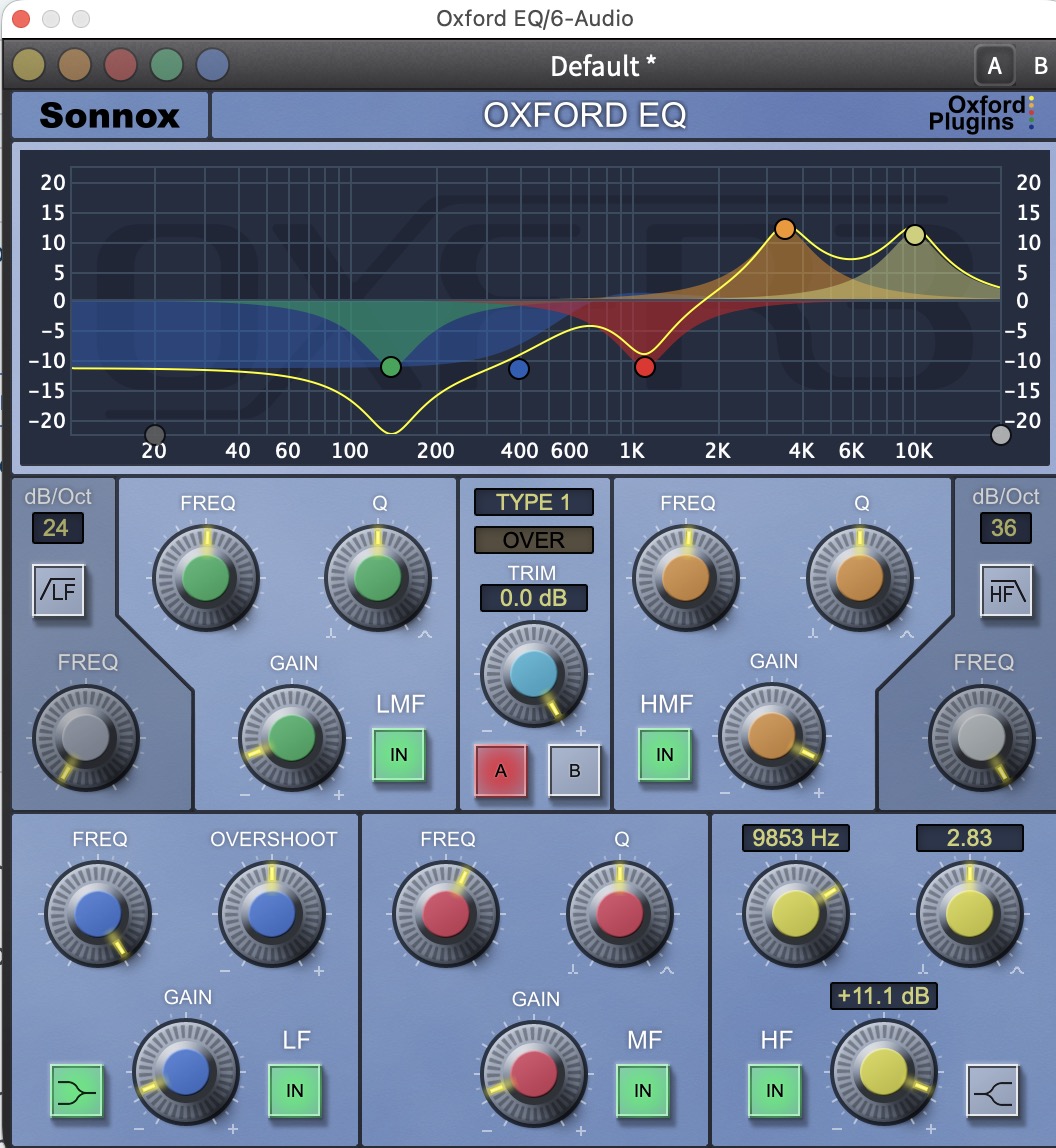Open the TYPE 1 EQ type selector
Image resolution: width=1056 pixels, height=1148 pixels.
coord(533,502)
